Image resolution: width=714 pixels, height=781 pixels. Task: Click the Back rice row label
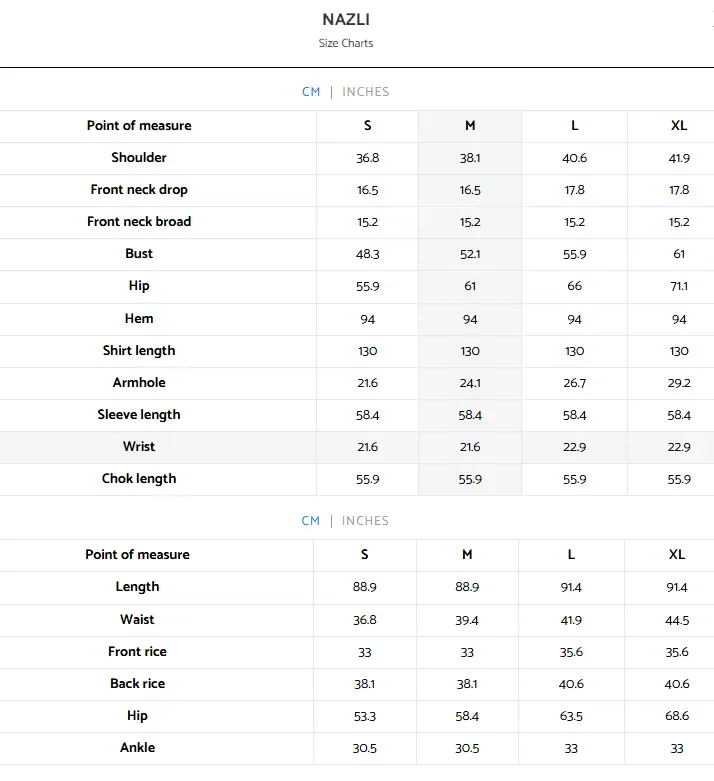(138, 684)
